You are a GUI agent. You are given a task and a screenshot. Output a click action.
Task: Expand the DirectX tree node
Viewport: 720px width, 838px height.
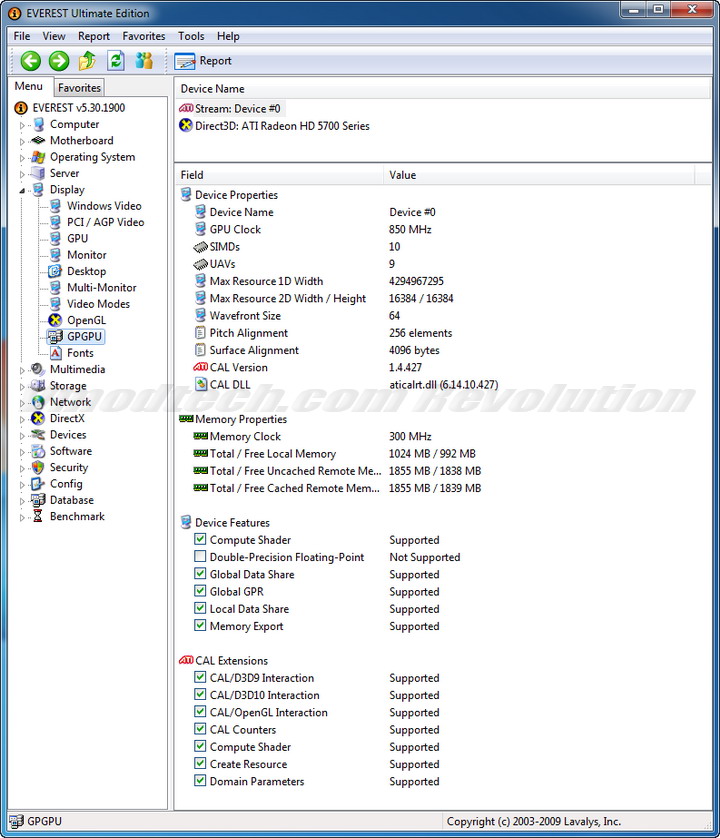click(x=22, y=420)
